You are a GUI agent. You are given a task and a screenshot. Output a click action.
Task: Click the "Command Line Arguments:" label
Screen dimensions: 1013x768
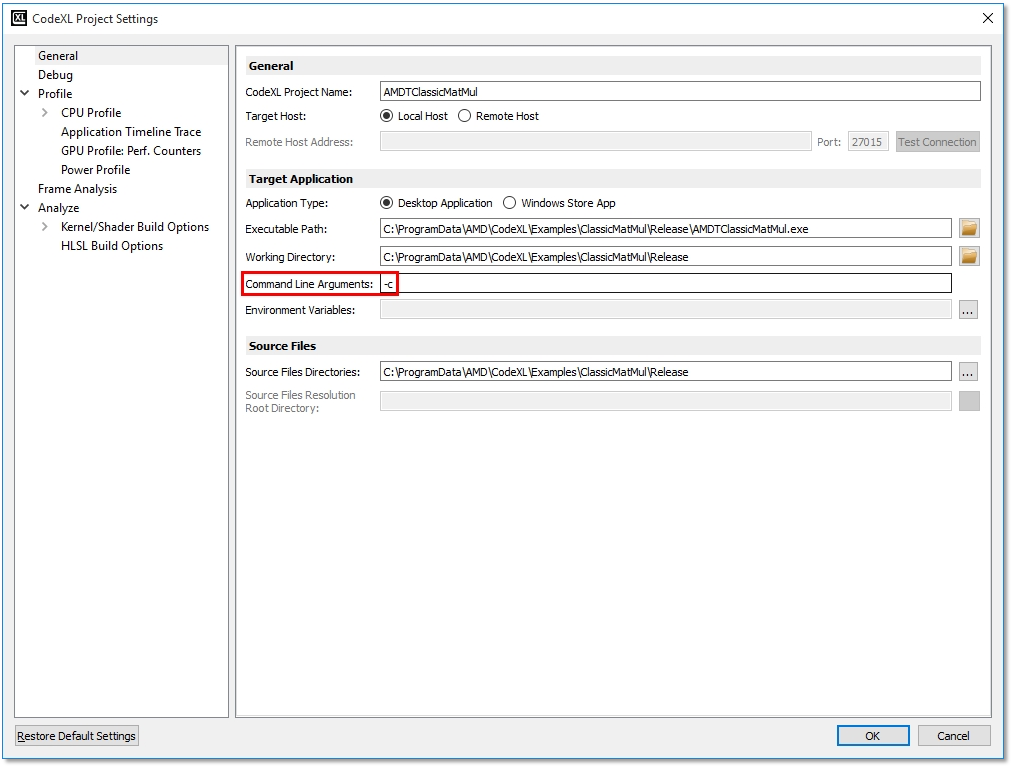[x=309, y=284]
